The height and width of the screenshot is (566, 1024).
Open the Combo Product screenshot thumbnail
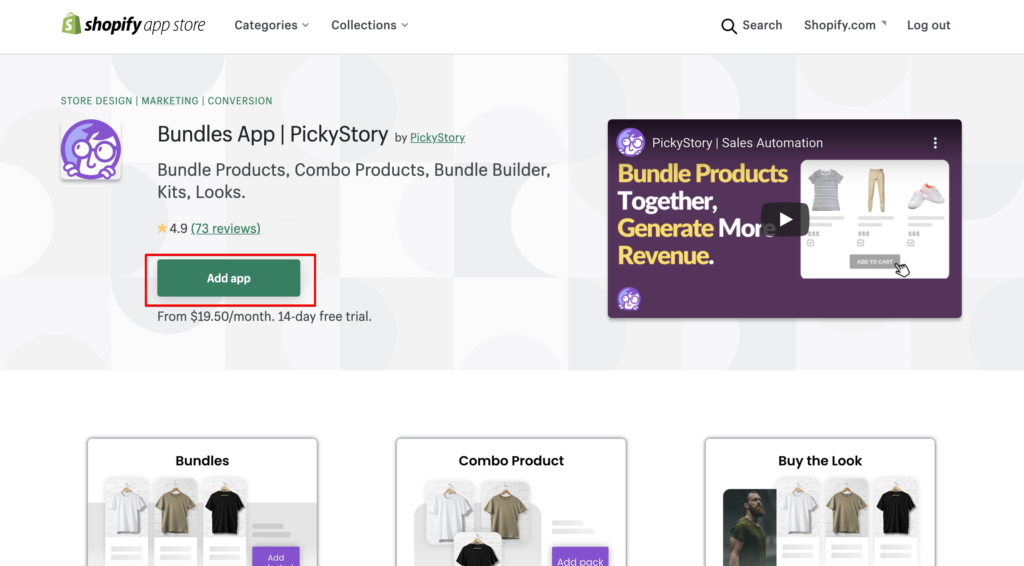pos(511,502)
